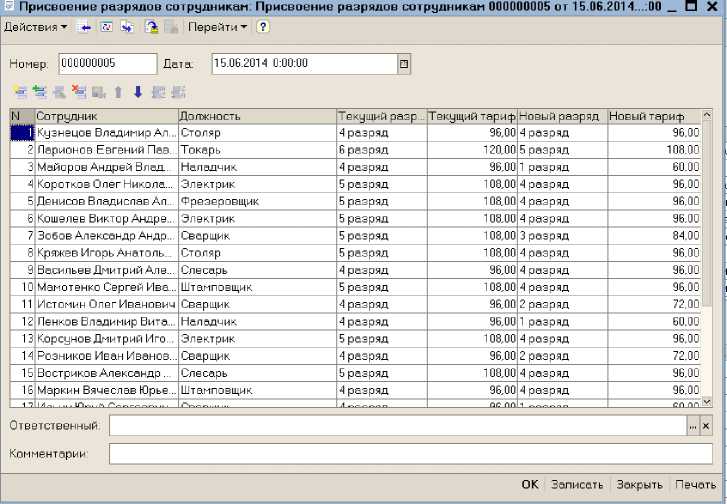Click the Печать button
This screenshot has width=727, height=504.
(x=695, y=485)
